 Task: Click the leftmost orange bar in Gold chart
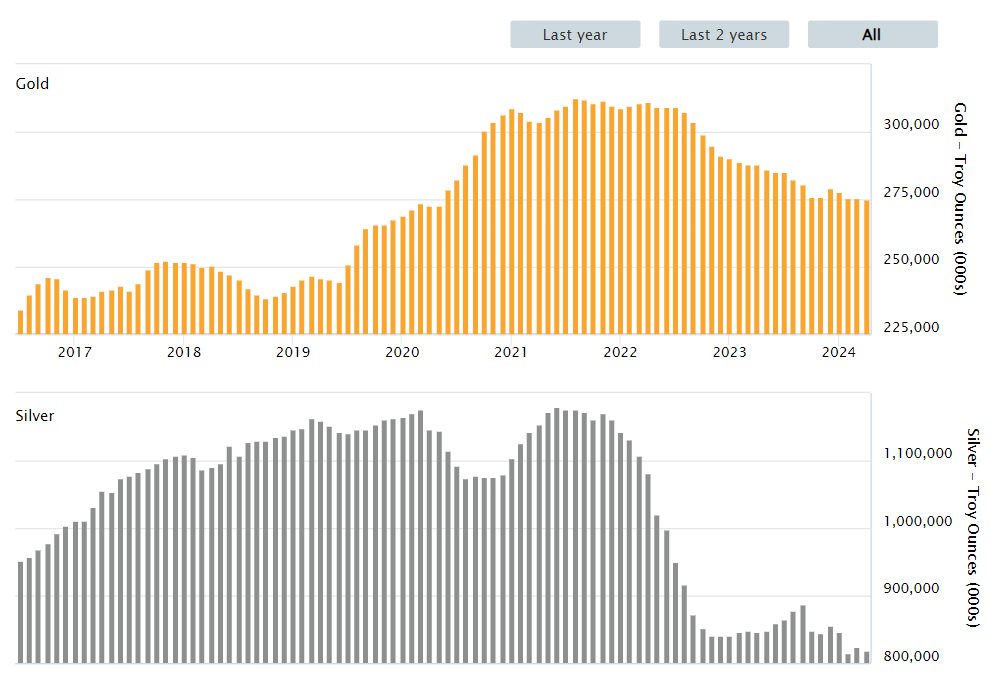pyautogui.click(x=20, y=322)
